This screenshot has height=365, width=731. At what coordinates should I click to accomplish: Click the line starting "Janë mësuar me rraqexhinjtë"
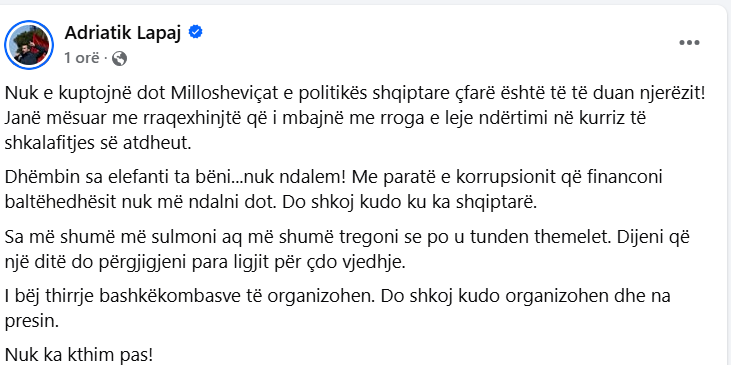[325, 118]
